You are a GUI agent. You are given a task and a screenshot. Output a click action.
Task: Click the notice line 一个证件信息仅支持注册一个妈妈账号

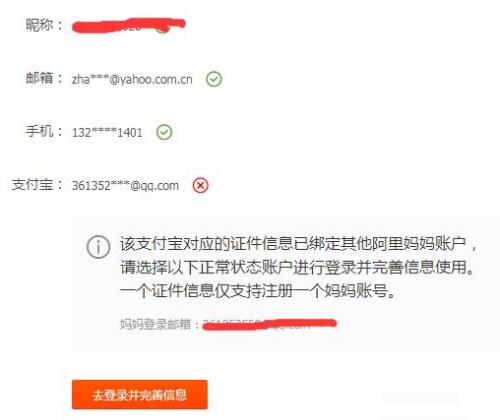coord(258,291)
